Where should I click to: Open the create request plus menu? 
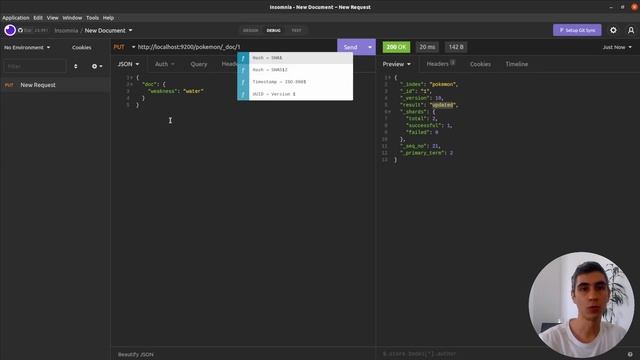pos(97,66)
